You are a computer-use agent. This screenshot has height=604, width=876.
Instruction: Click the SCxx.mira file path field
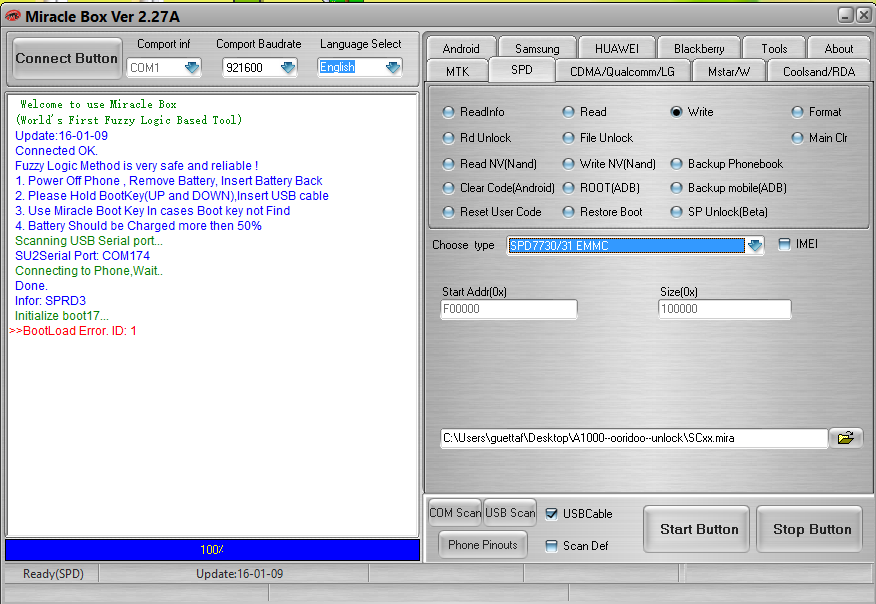click(x=634, y=438)
